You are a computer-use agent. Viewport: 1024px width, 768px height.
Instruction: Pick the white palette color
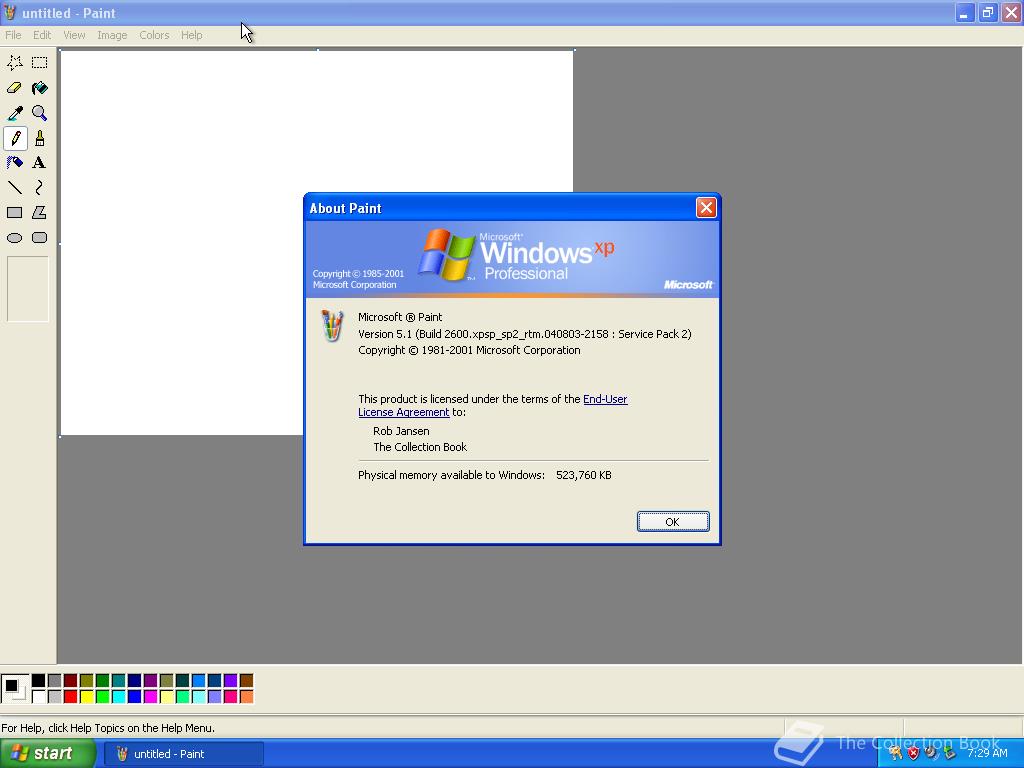pos(39,697)
